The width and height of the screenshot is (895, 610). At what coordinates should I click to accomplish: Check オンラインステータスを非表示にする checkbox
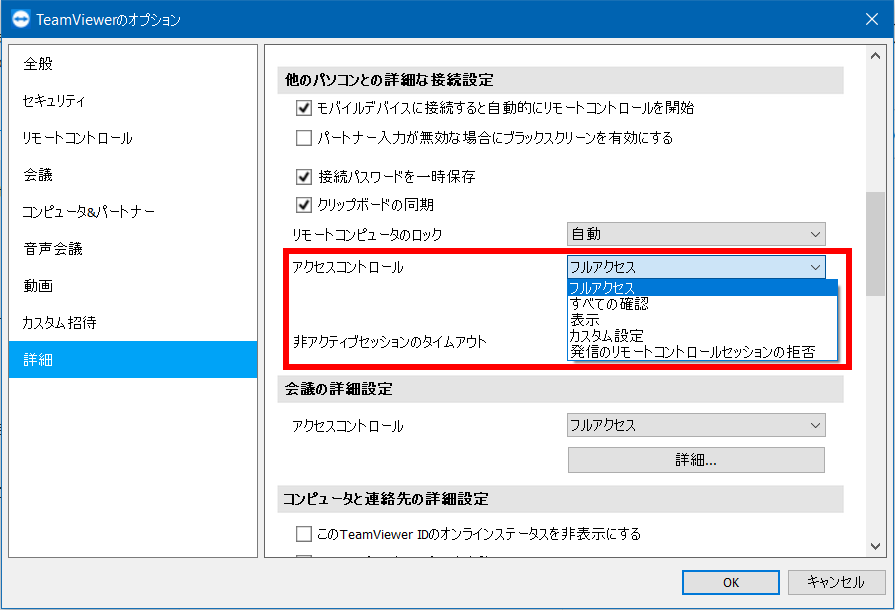[304, 534]
